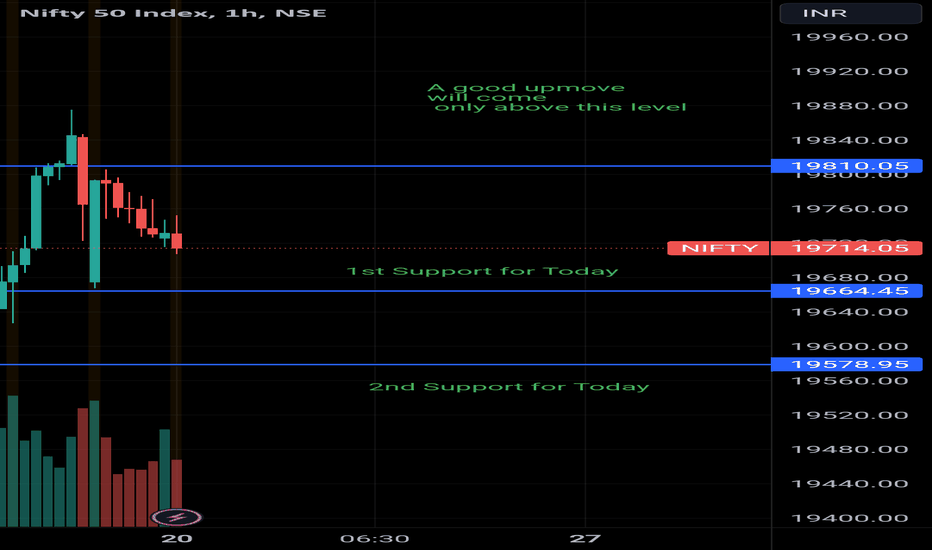932x550 pixels.
Task: Click the 19480.00 price scale label
Action: [849, 450]
